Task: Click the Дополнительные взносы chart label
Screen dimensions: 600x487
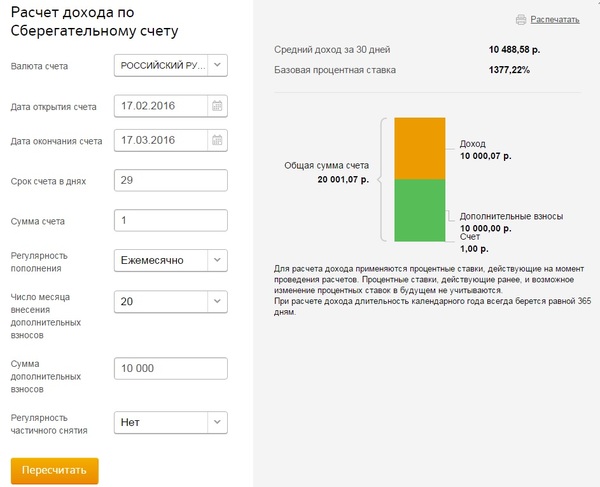Action: click(511, 216)
